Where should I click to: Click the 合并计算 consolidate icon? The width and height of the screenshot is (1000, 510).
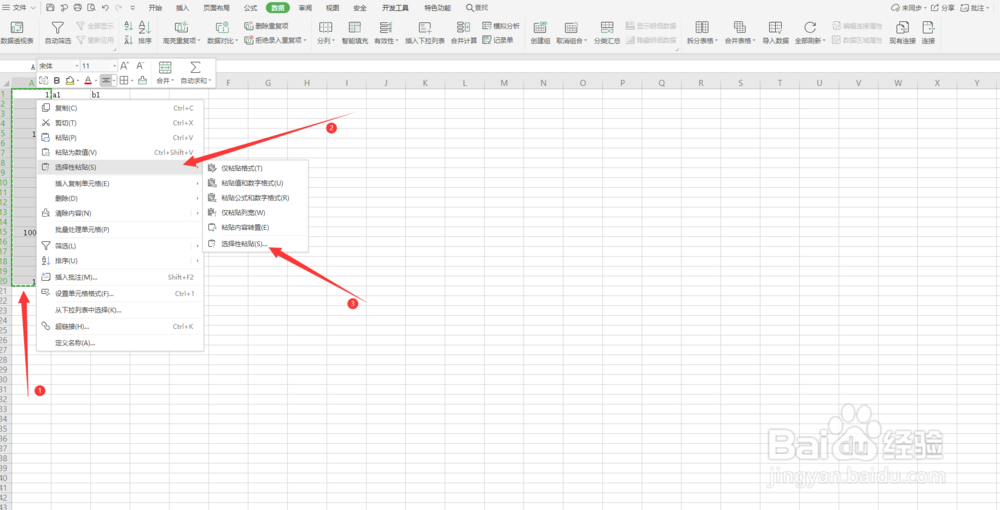click(464, 27)
